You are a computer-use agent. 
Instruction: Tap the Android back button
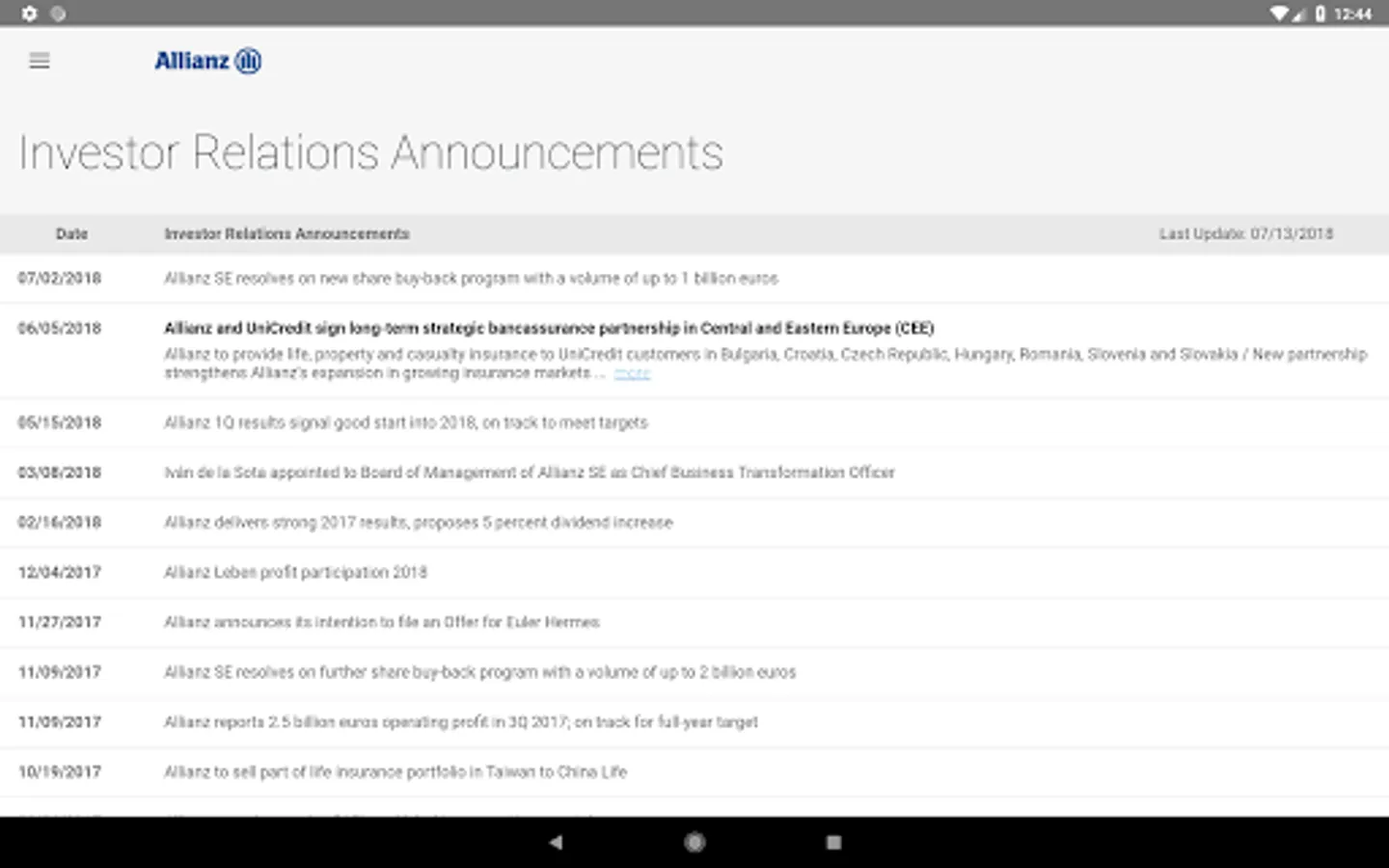pos(556,842)
